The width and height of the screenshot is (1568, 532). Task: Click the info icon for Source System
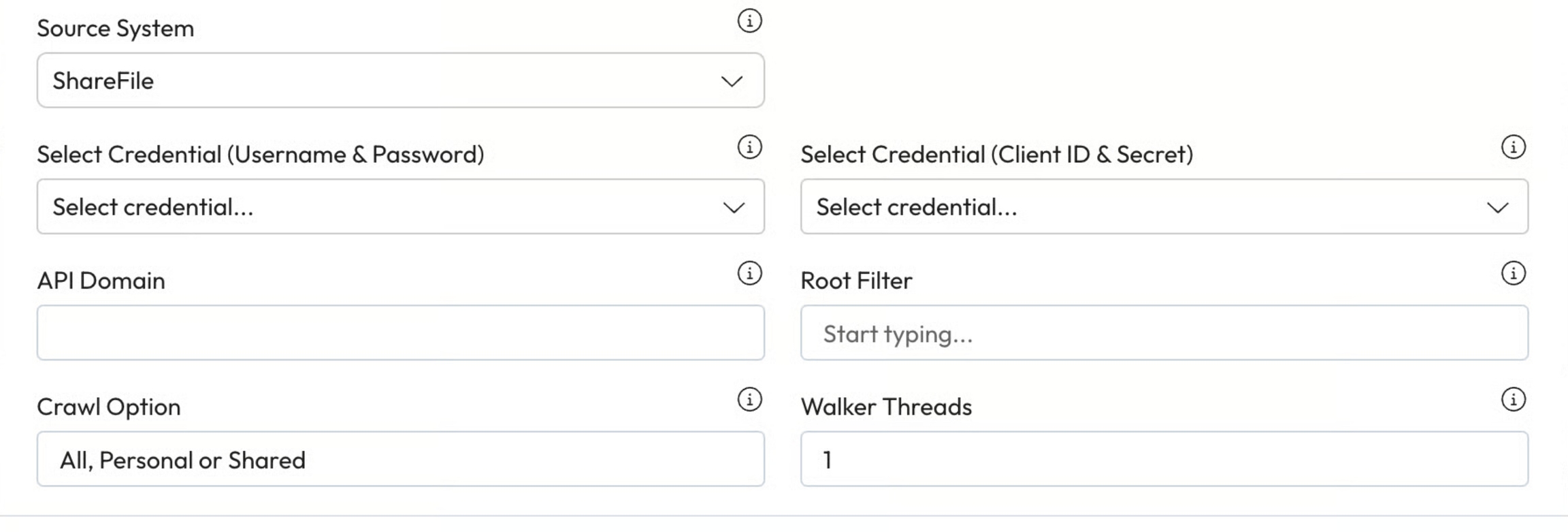[749, 21]
